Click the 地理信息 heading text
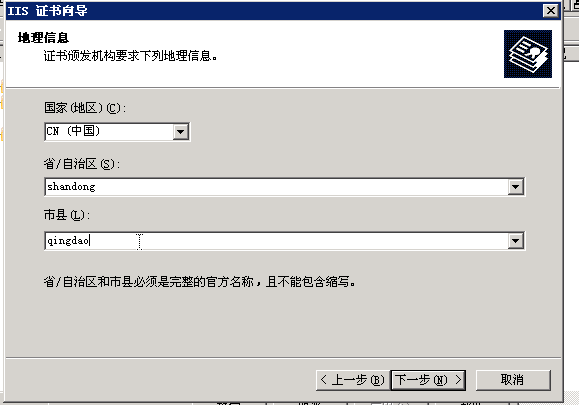The image size is (579, 405). 43,38
